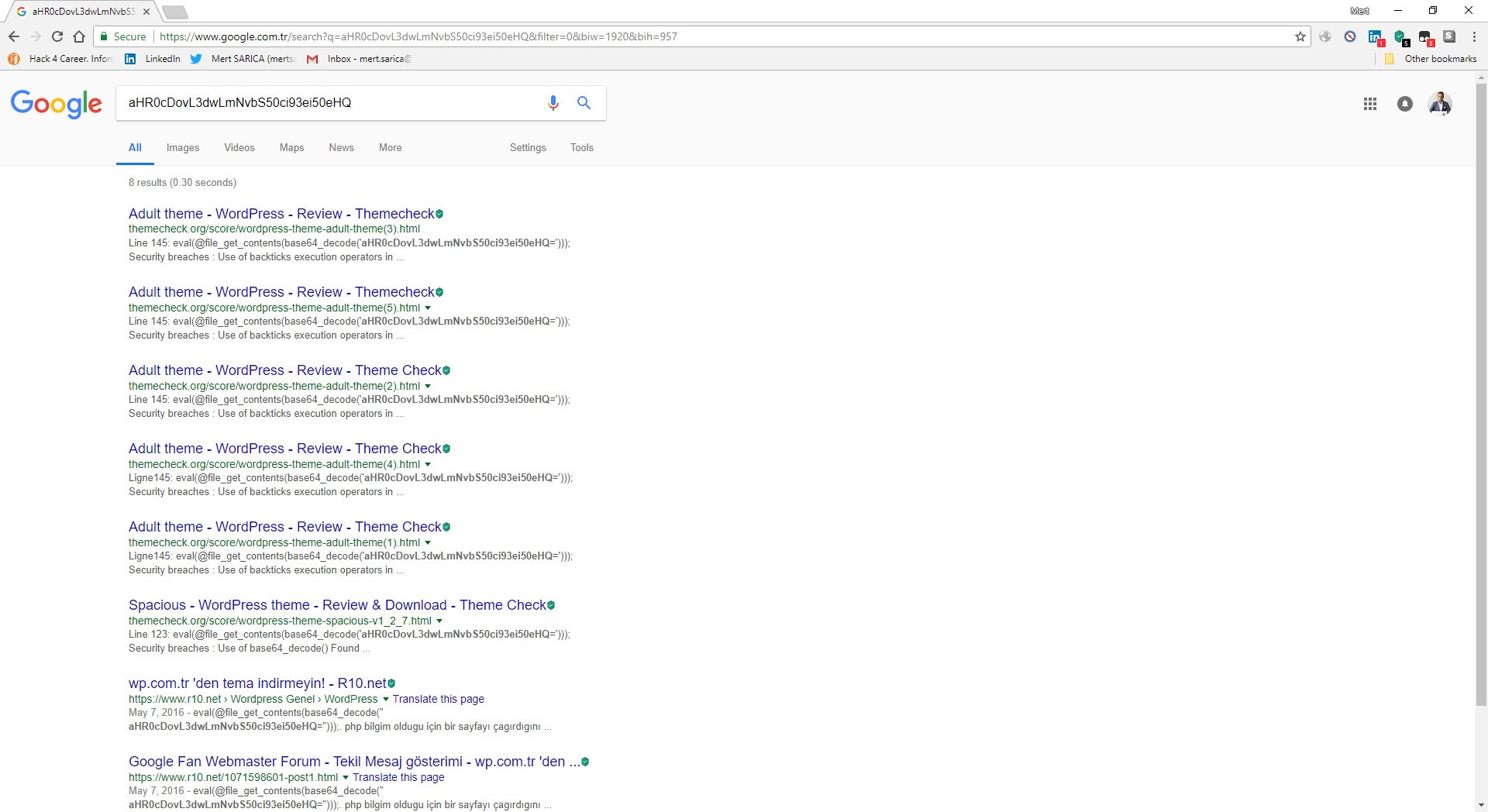This screenshot has width=1488, height=812.
Task: Click the green shield beside adult-theme(3) title
Action: click(439, 214)
